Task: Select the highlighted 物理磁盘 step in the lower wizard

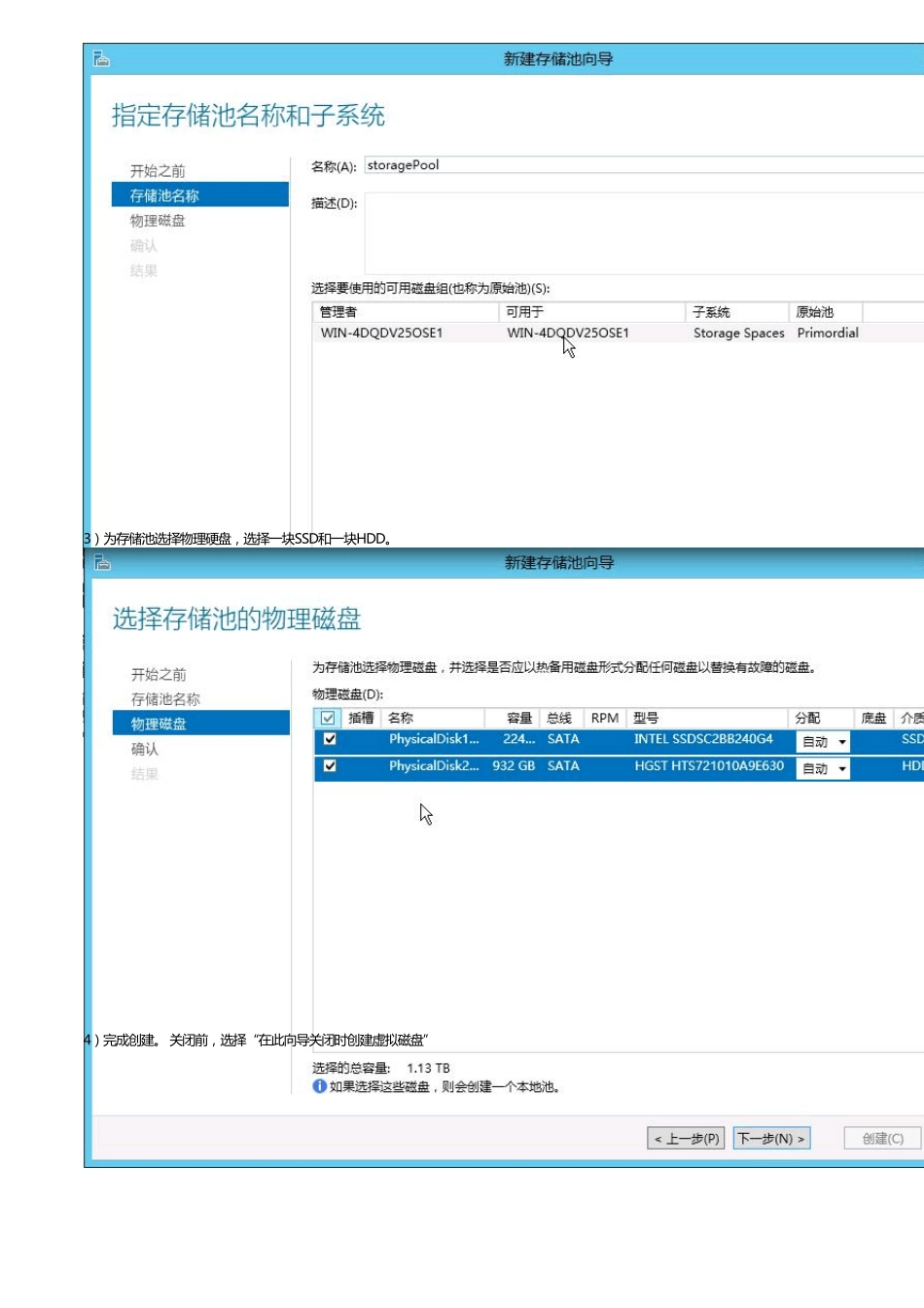Action: pyautogui.click(x=201, y=723)
